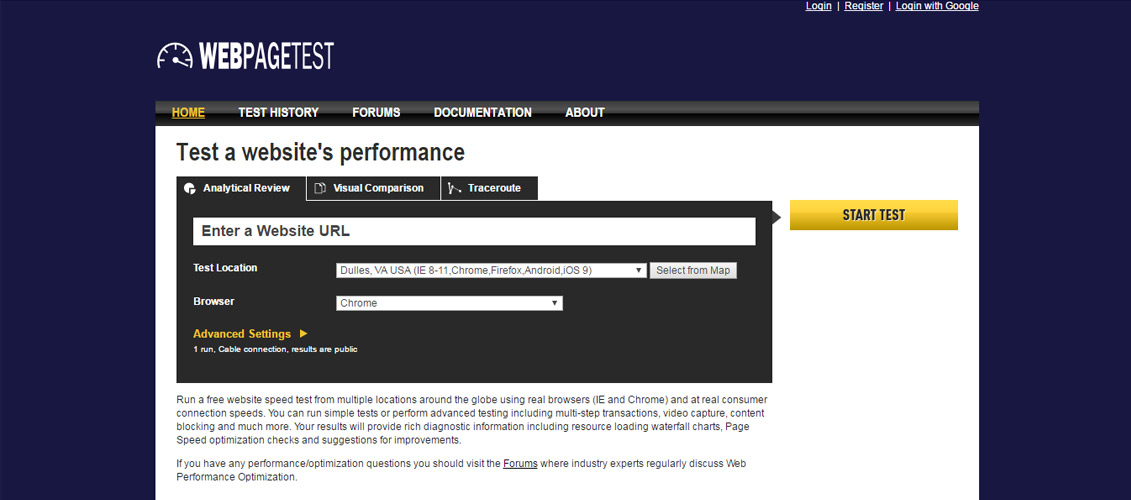Click the WEBPAGETEST logo text
The height and width of the screenshot is (500, 1131).
(x=266, y=56)
